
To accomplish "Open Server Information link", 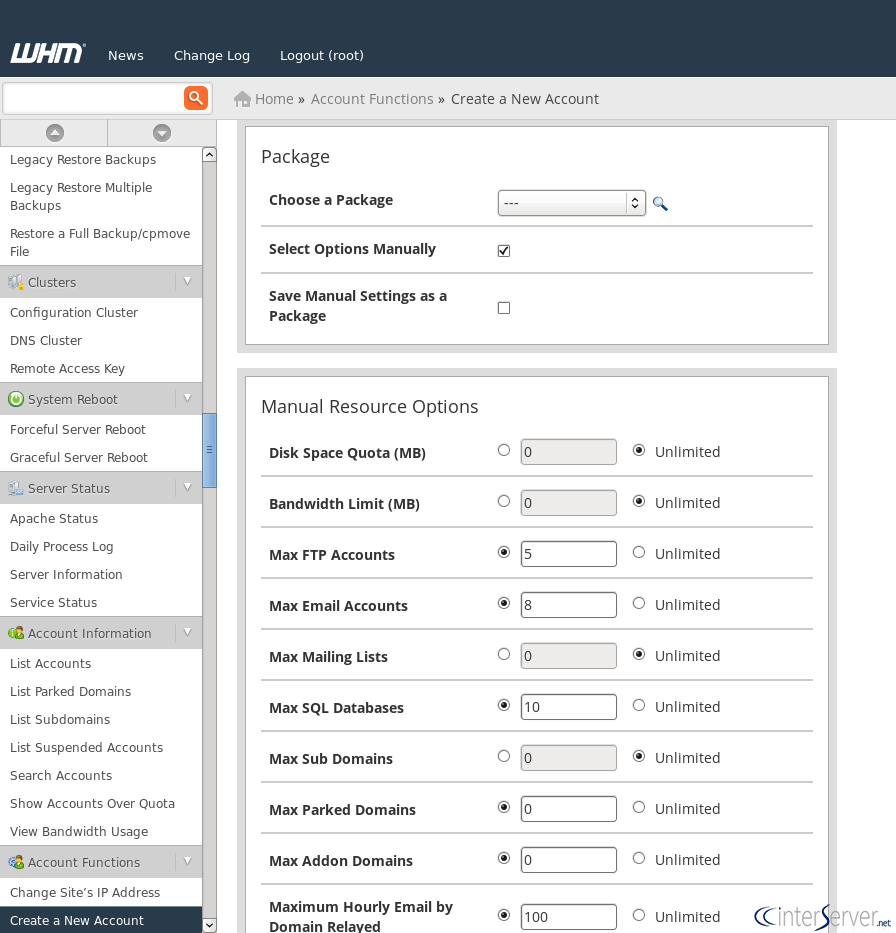I will [66, 574].
